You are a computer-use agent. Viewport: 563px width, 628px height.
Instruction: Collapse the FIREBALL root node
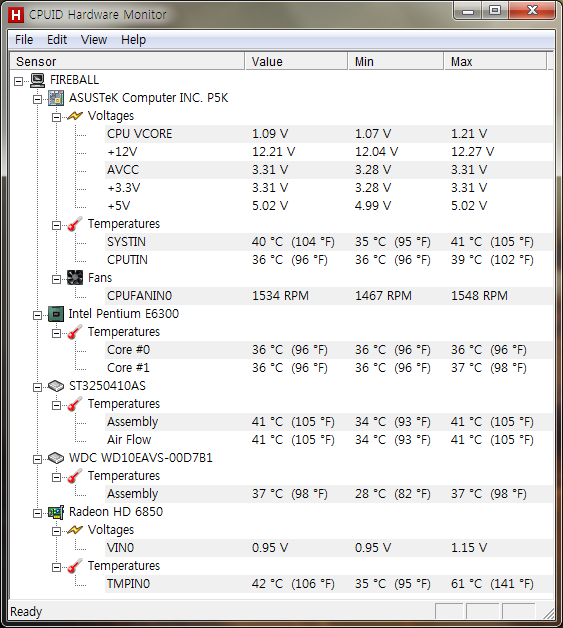point(18,81)
